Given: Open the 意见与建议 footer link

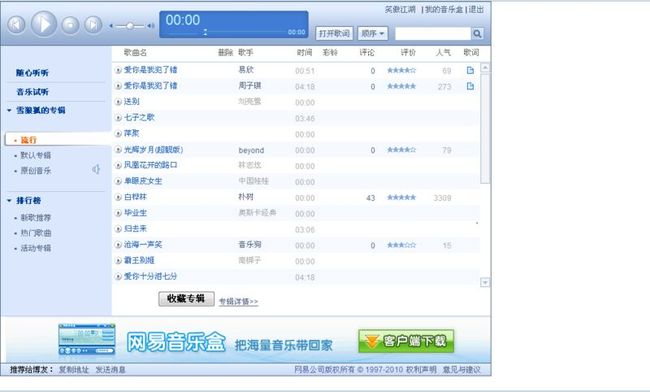Looking at the screenshot, I should coord(461,370).
